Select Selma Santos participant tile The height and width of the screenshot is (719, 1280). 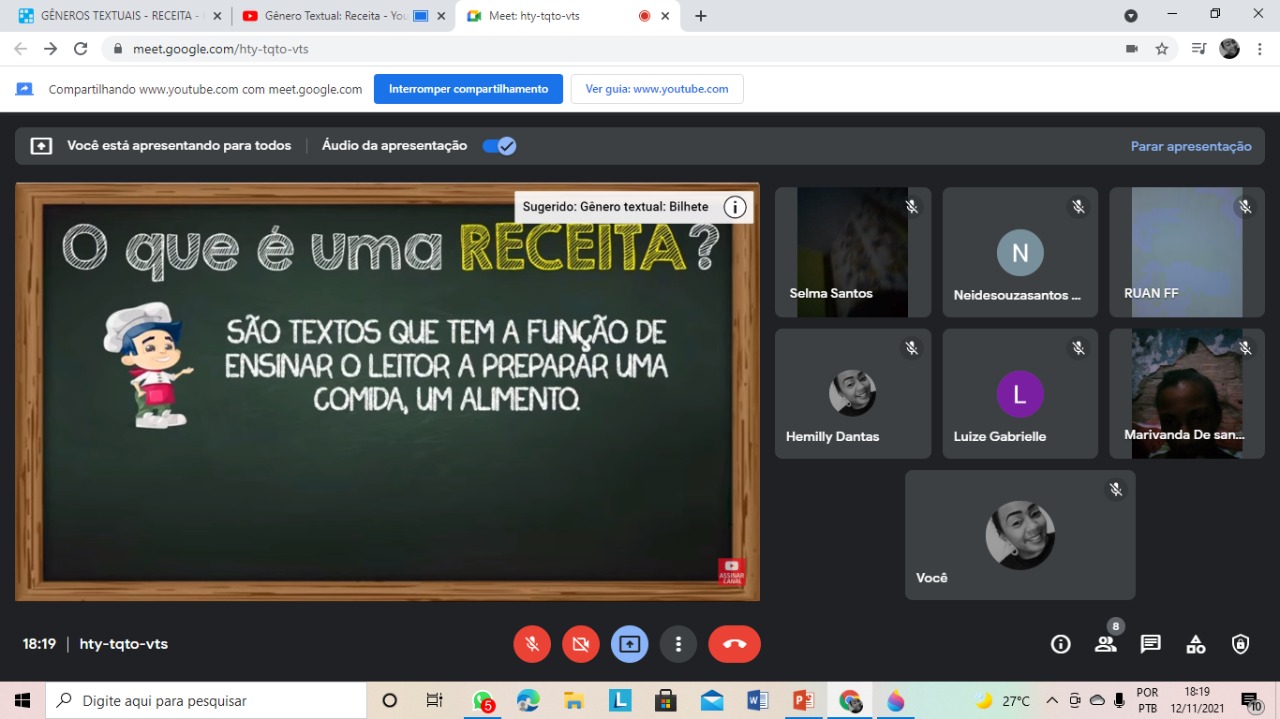[x=853, y=252]
